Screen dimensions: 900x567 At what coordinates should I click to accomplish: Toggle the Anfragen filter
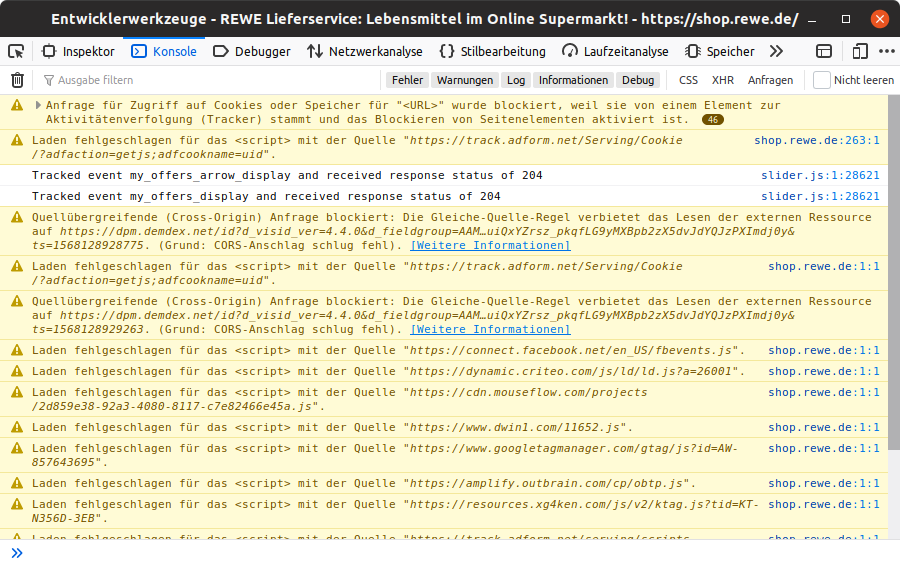770,80
